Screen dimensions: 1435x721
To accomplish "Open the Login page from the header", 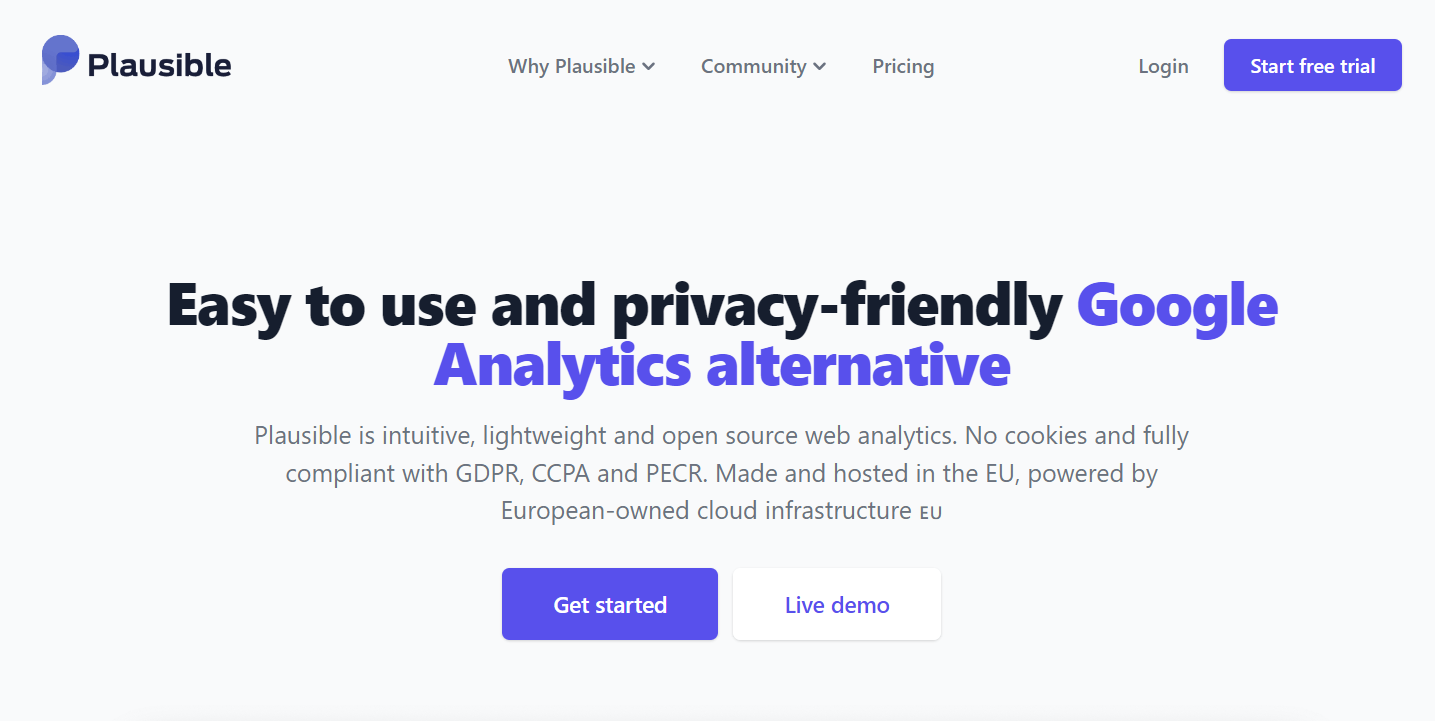I will click(x=1162, y=65).
